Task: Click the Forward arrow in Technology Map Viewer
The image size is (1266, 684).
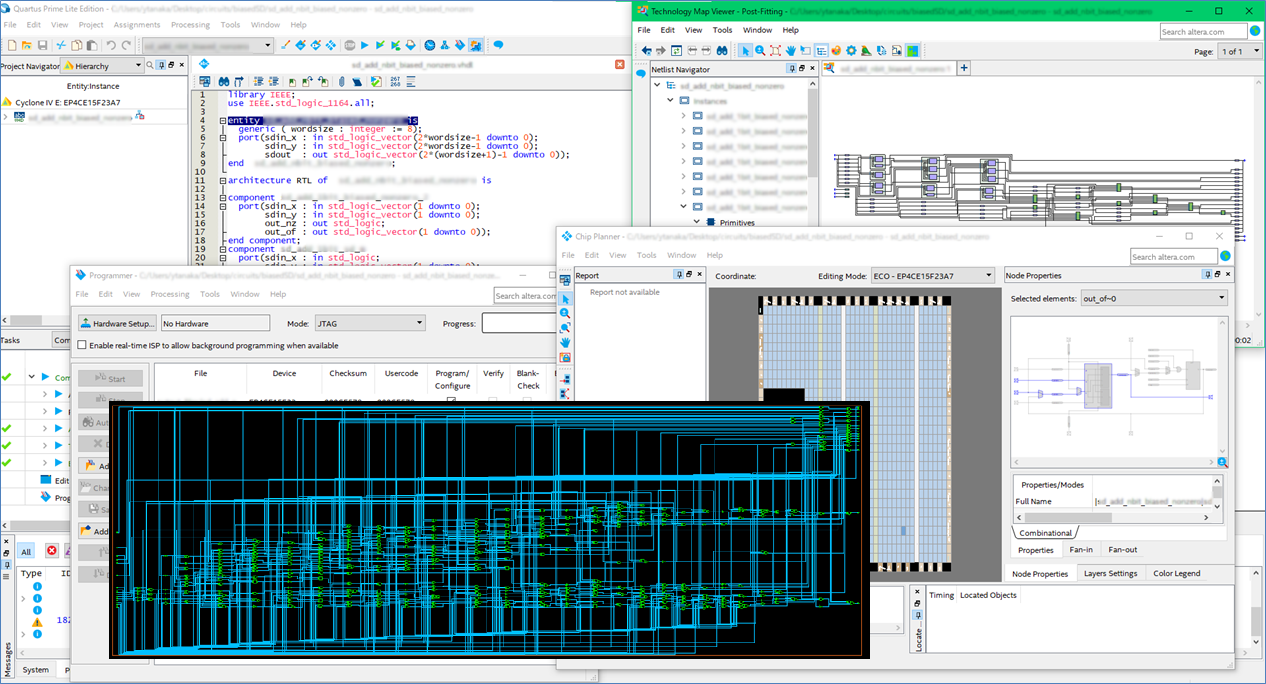Action: coord(662,51)
